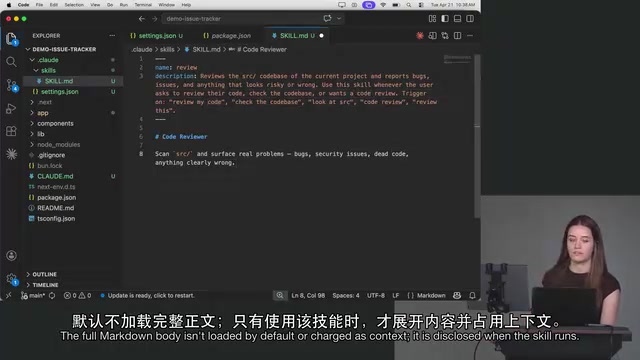This screenshot has width=640, height=360.
Task: Collapse the DEMO-ISSUE-TRACKER root folder
Action: [64, 49]
